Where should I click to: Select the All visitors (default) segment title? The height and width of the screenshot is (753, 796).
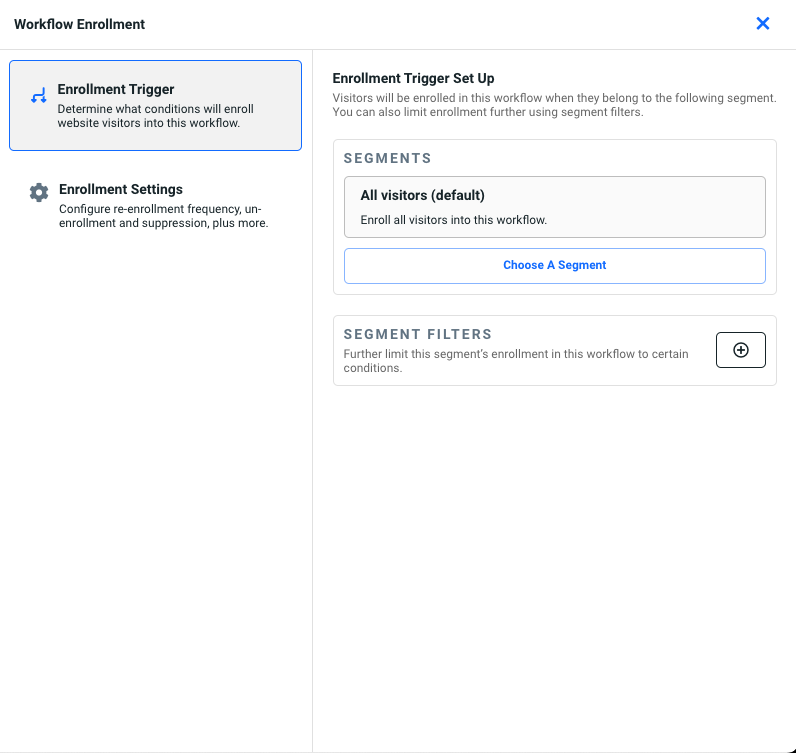pyautogui.click(x=422, y=196)
